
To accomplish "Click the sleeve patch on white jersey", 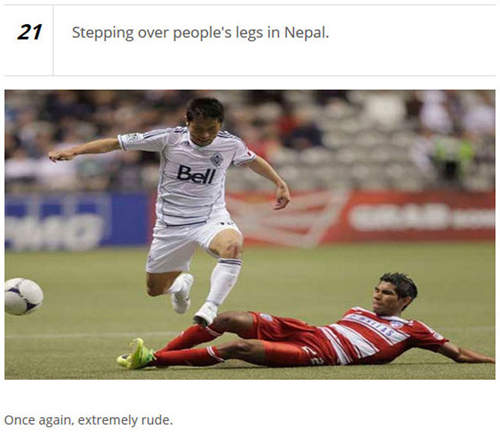I will (133, 138).
